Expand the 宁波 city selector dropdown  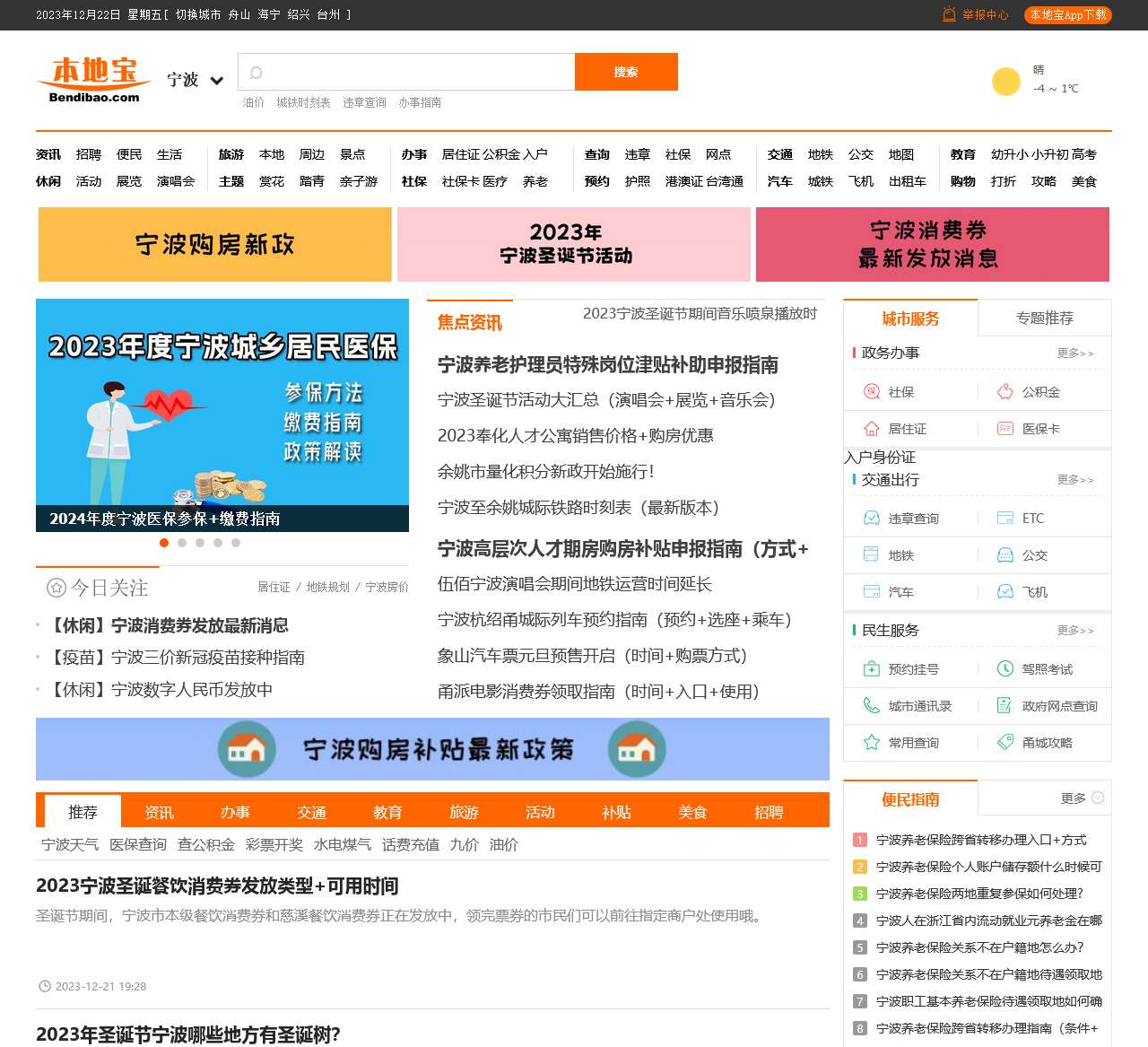(x=216, y=81)
